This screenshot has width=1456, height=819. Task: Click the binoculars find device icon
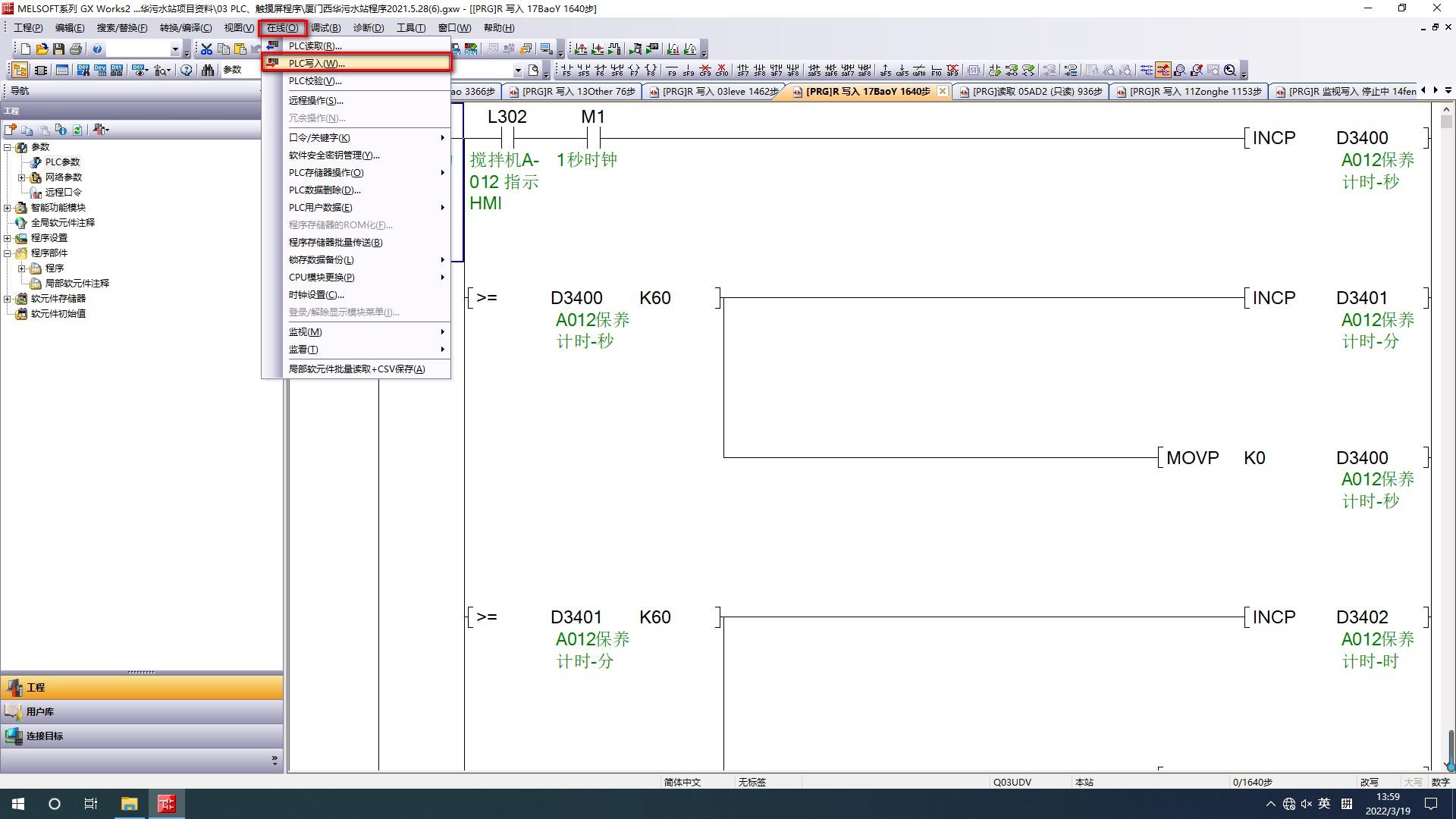207,70
